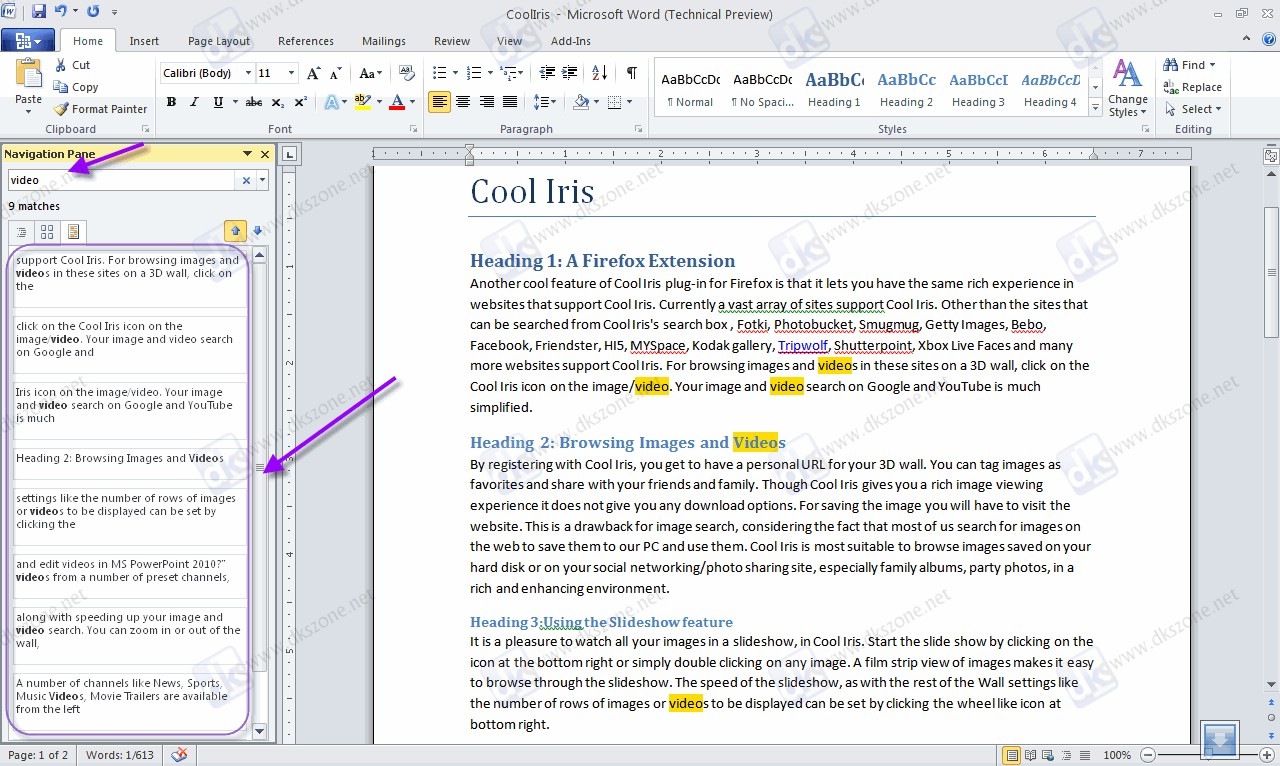Image resolution: width=1280 pixels, height=766 pixels.
Task: Open Line Spacing options
Action: [545, 102]
